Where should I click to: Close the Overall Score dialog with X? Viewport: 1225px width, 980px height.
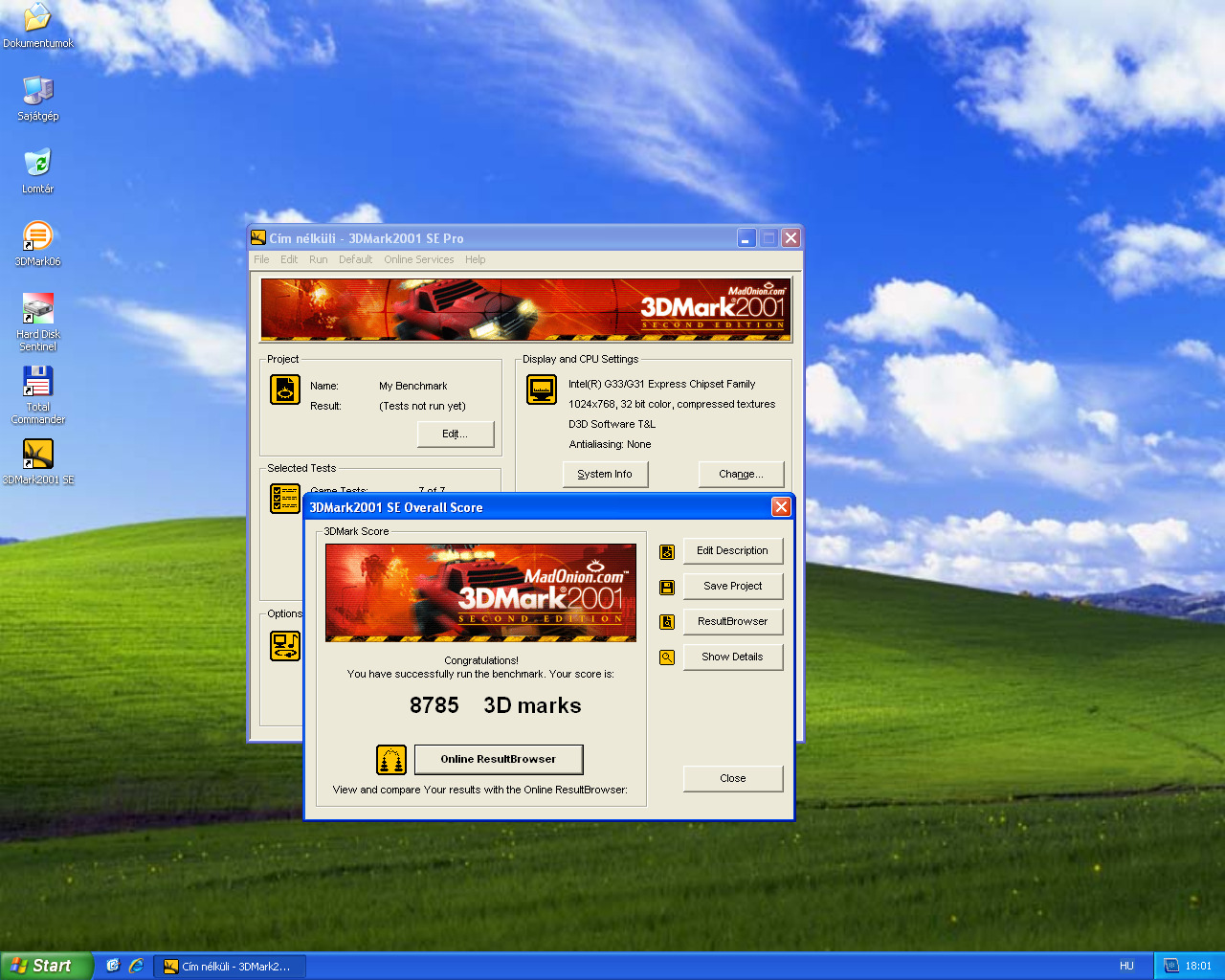pyautogui.click(x=781, y=507)
